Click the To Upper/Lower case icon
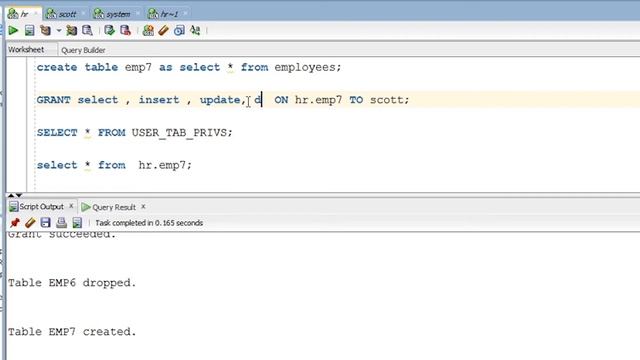The image size is (640, 360). [x=195, y=30]
